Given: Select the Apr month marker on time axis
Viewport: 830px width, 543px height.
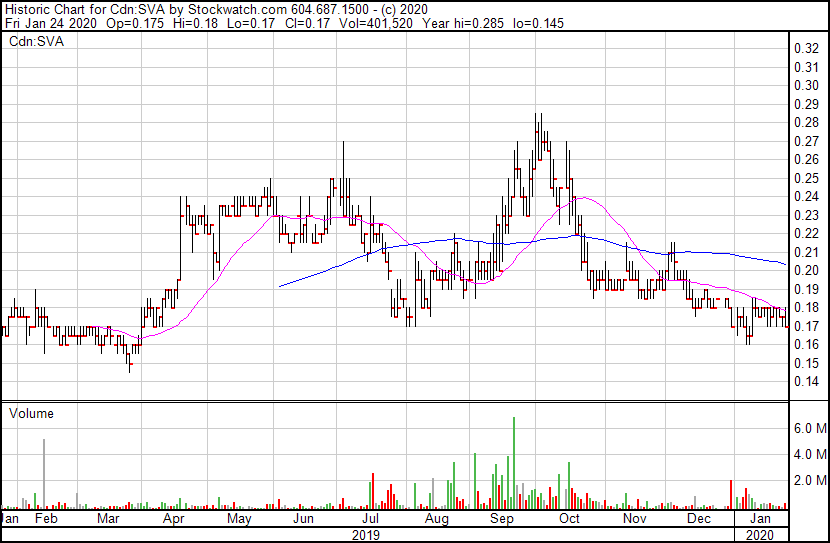Looking at the screenshot, I should click(x=174, y=520).
